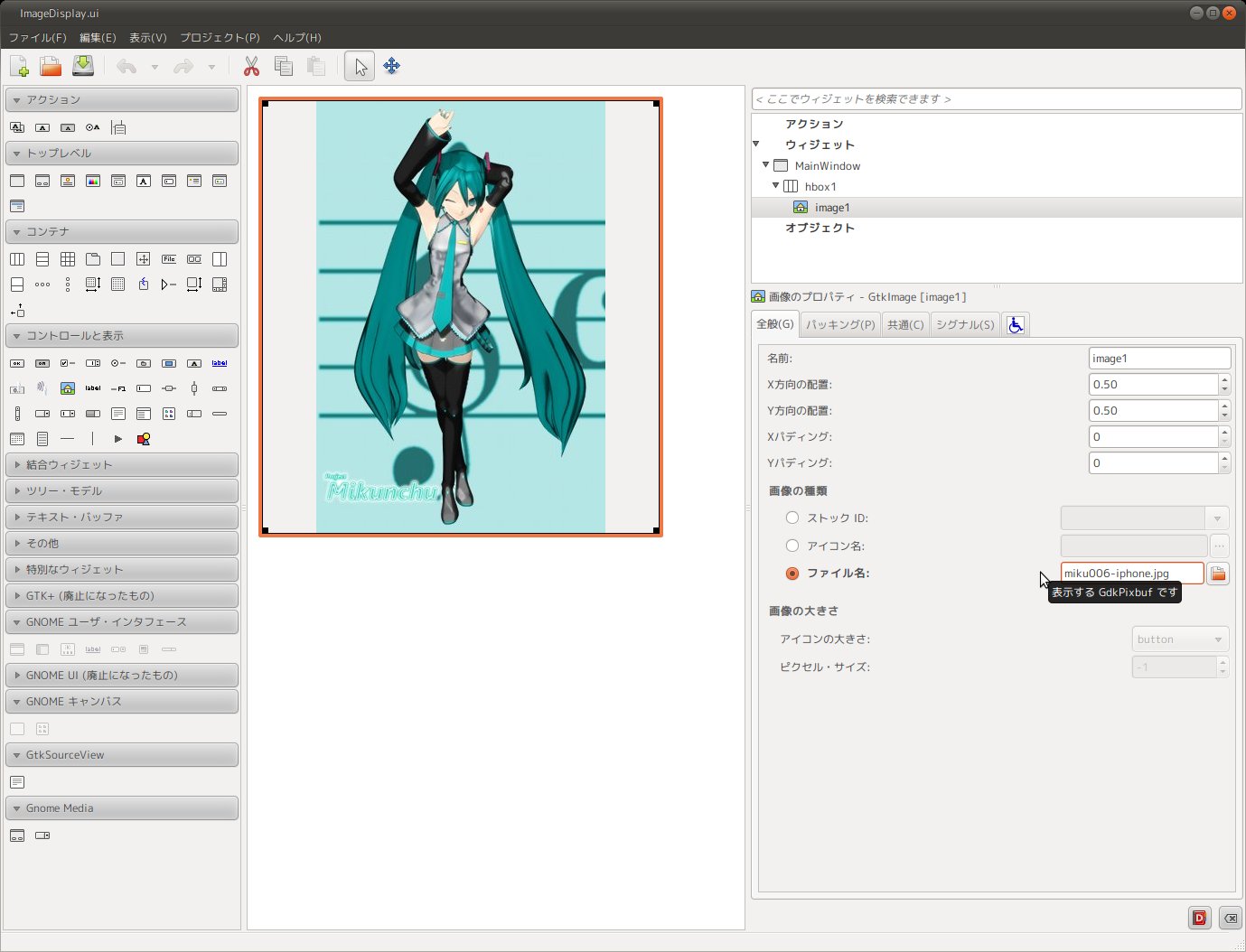Image resolution: width=1246 pixels, height=952 pixels.
Task: Save the project with the toolbar icon
Action: click(83, 66)
